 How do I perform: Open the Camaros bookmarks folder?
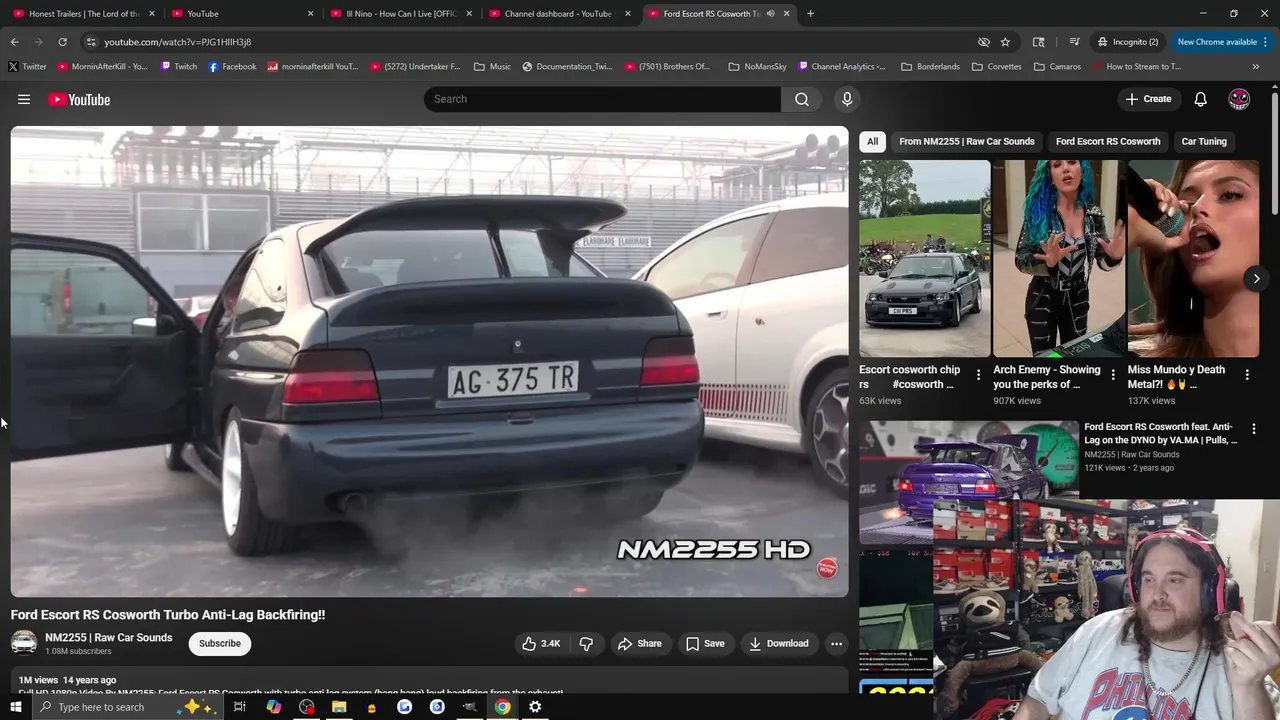point(1057,67)
